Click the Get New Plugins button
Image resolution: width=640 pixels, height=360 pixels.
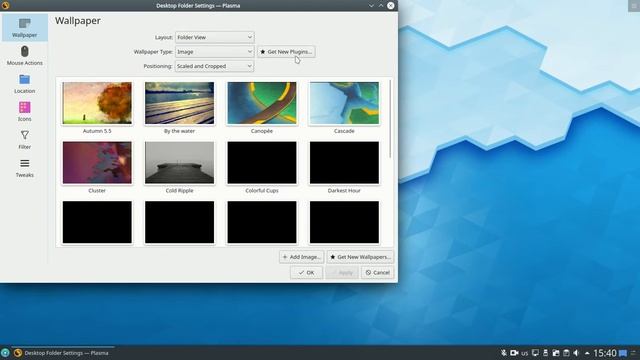tap(286, 52)
